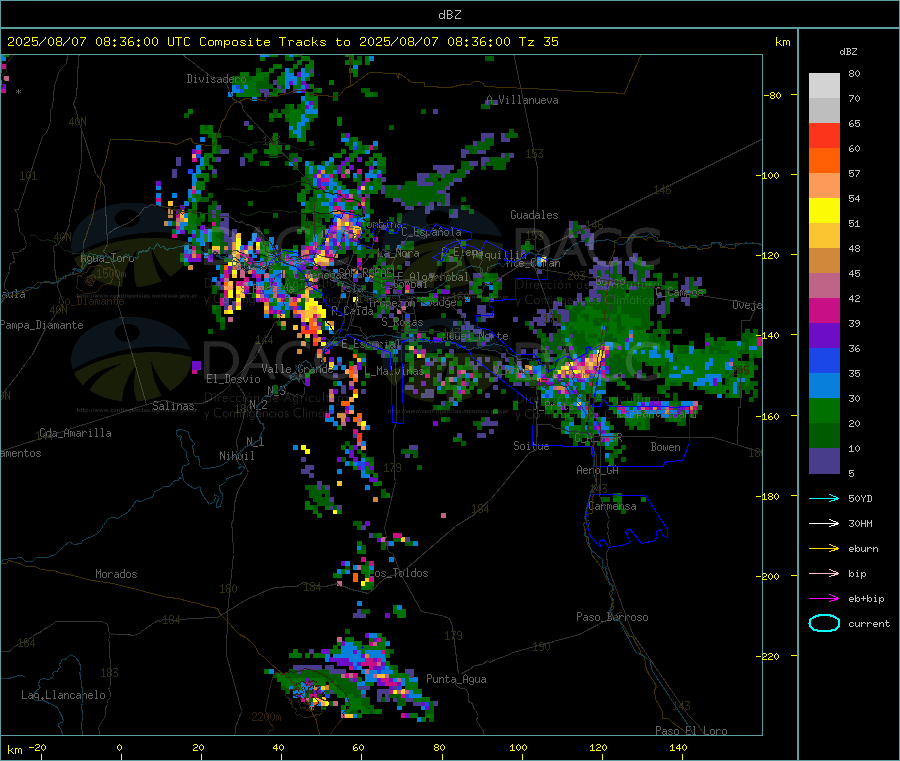
Task: Click the '-200' tick label on the right axis
Action: [769, 576]
